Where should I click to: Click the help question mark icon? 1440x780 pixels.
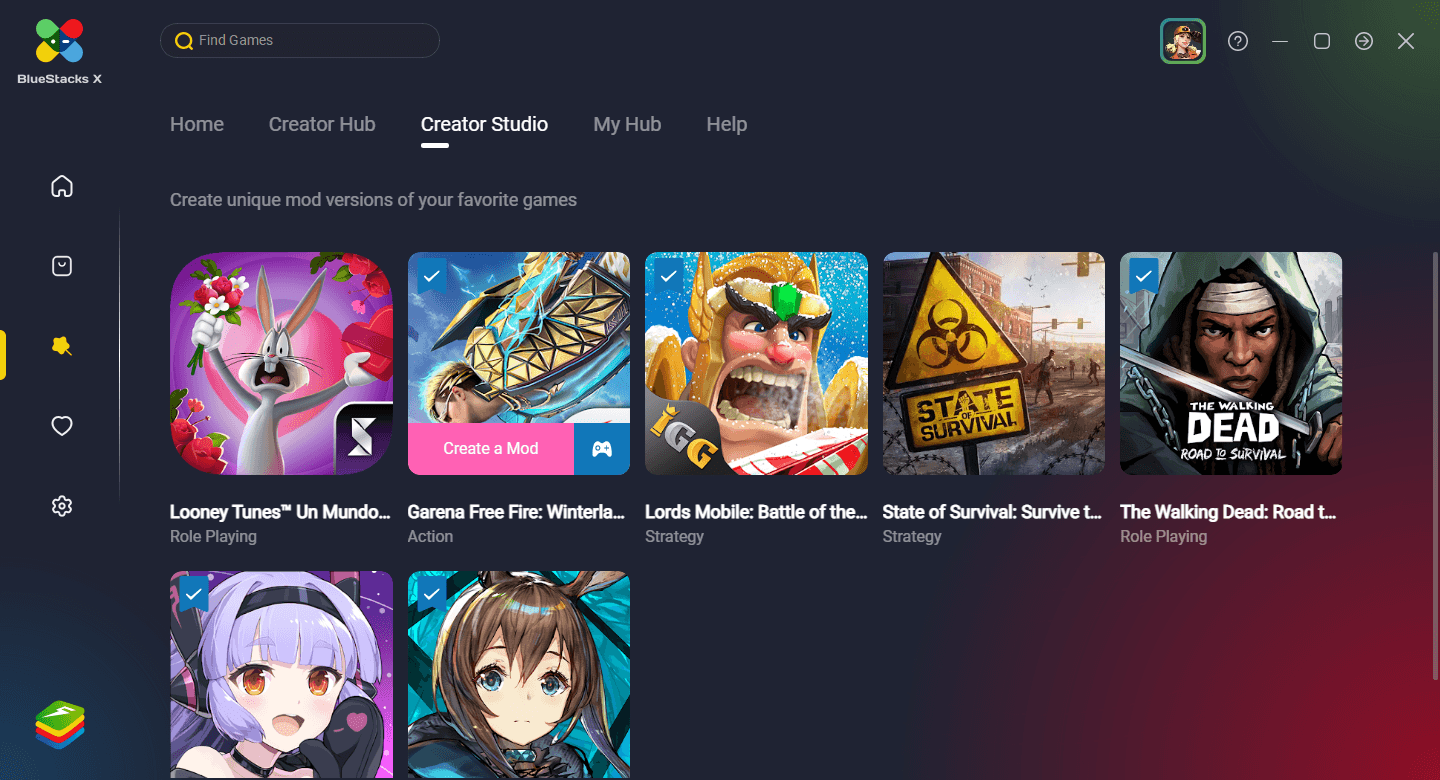pos(1238,41)
